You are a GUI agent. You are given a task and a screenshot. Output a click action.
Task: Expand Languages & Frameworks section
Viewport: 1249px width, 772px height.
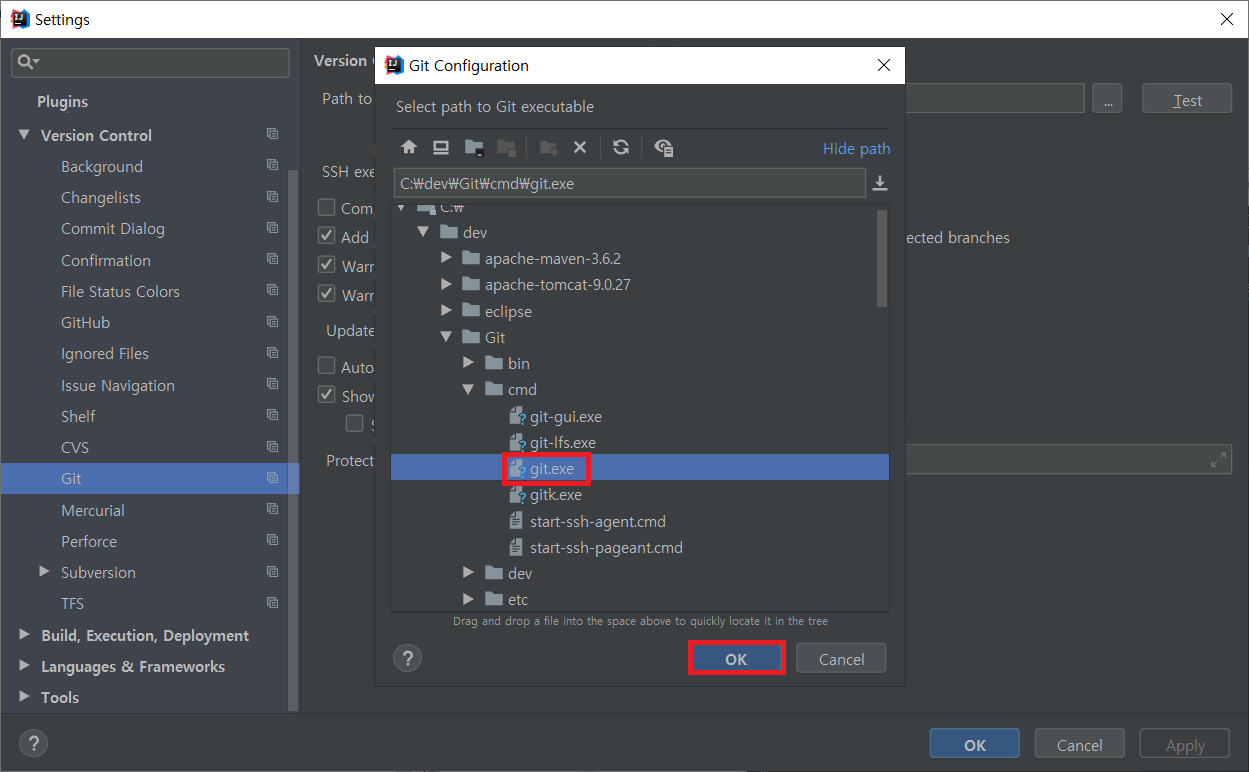(x=24, y=665)
